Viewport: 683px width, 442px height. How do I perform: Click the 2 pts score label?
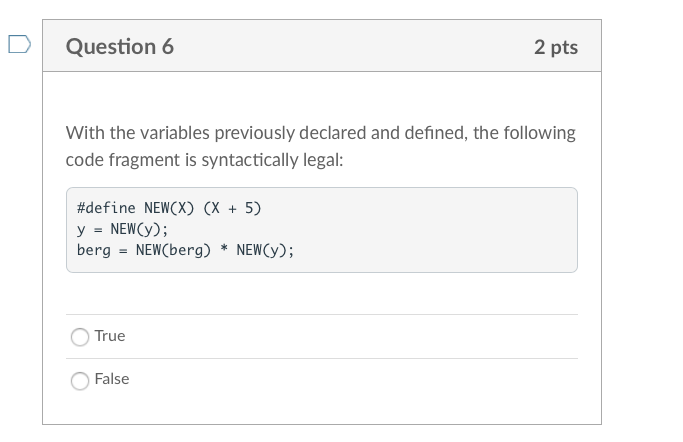click(556, 47)
